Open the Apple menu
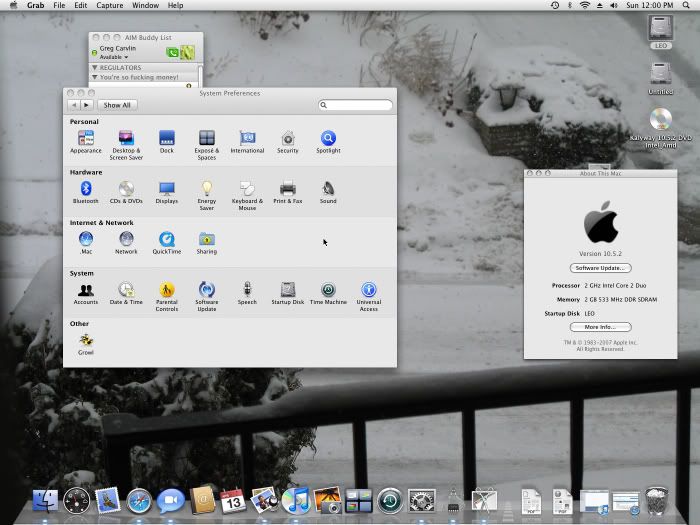Screen dimensions: 700x525 click(13, 5)
